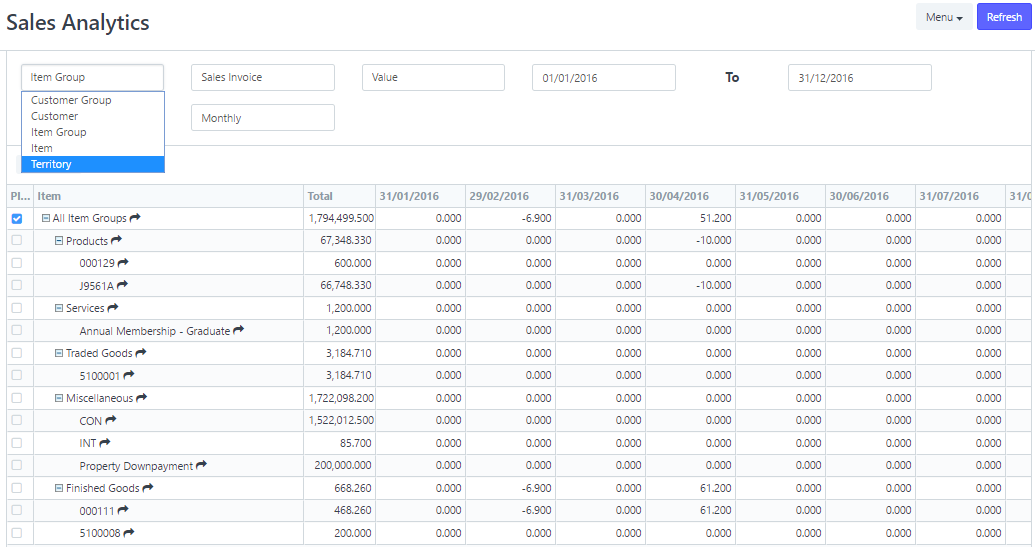Collapse the Traded Goods tree node
The height and width of the screenshot is (547, 1035).
[x=59, y=353]
